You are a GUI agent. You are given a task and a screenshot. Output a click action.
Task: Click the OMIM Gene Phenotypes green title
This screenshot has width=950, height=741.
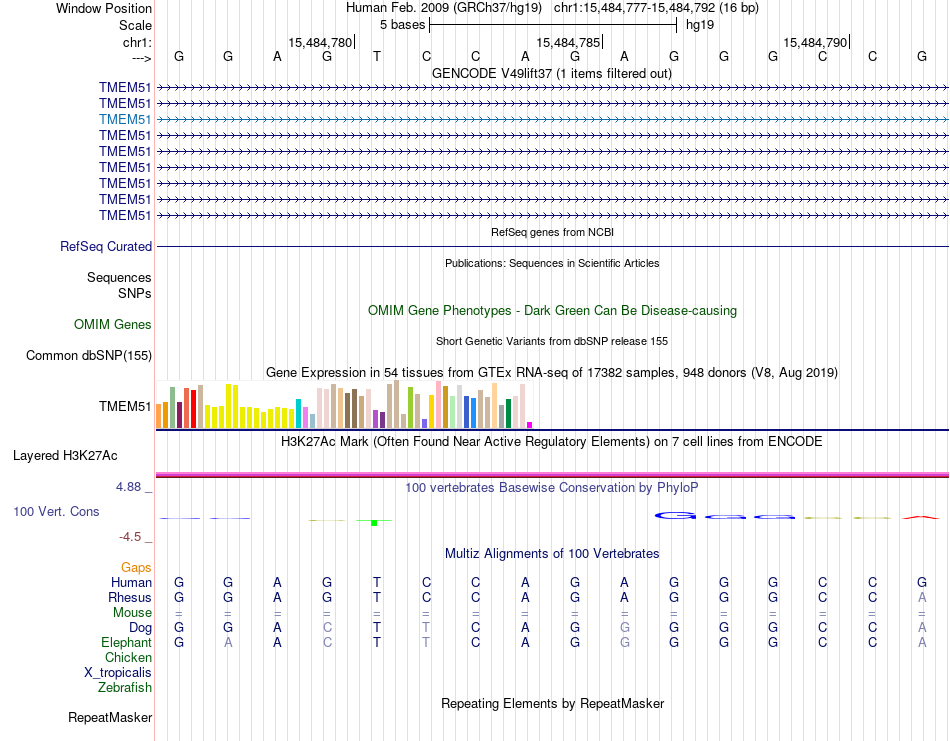tap(552, 310)
